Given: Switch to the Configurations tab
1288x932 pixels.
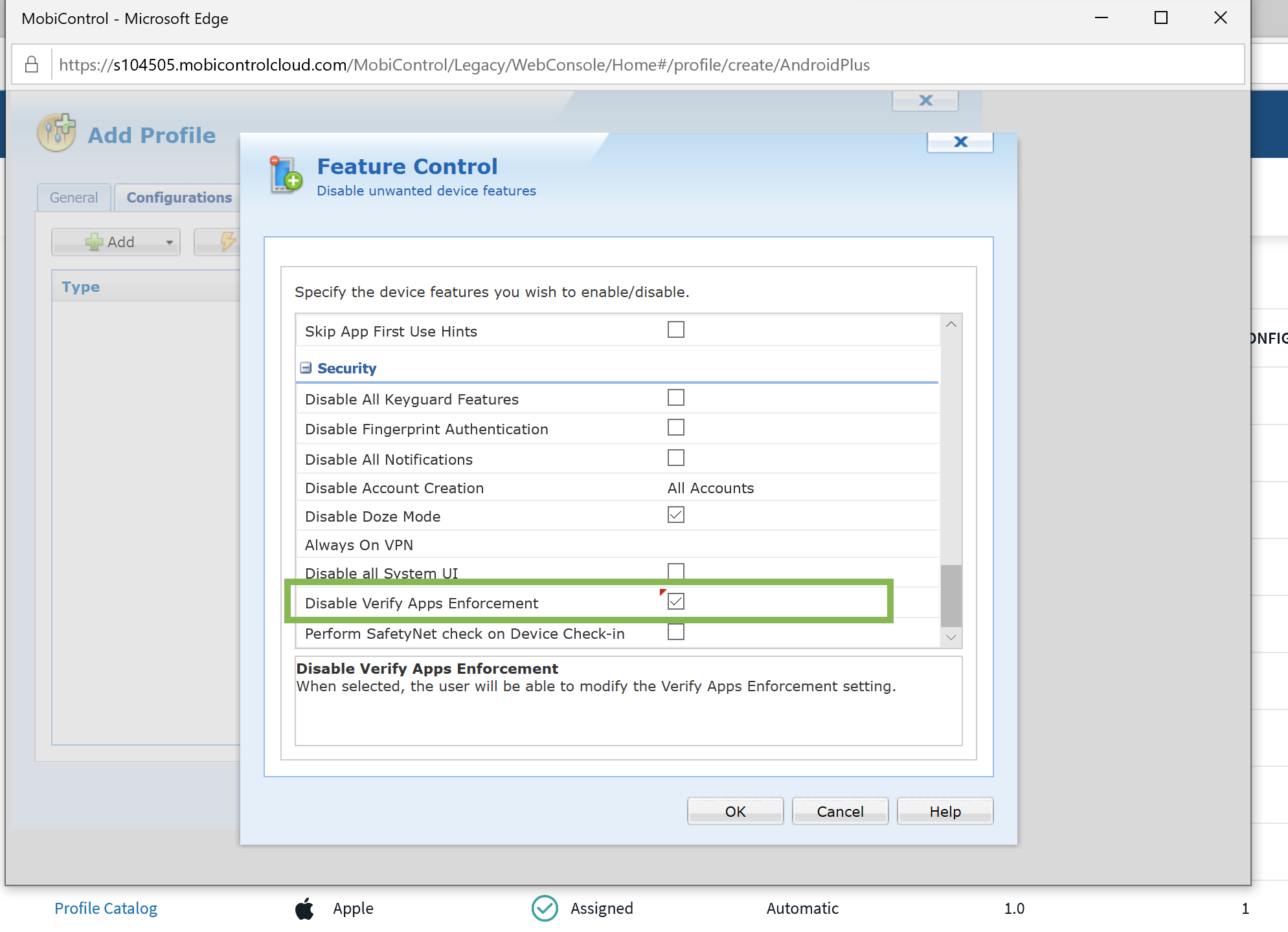Looking at the screenshot, I should point(179,197).
